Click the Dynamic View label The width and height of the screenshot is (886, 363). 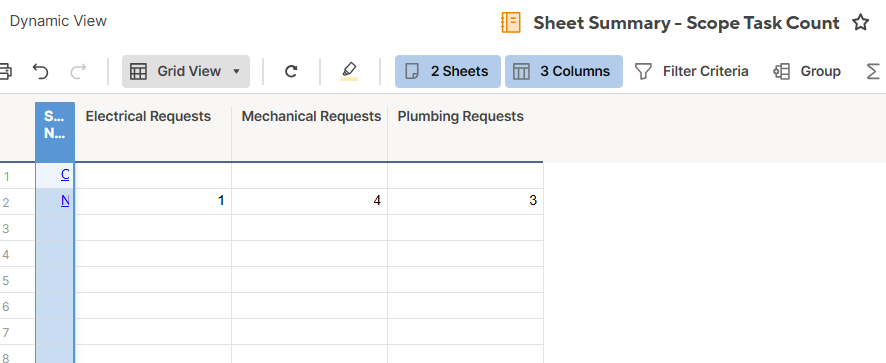coord(58,21)
